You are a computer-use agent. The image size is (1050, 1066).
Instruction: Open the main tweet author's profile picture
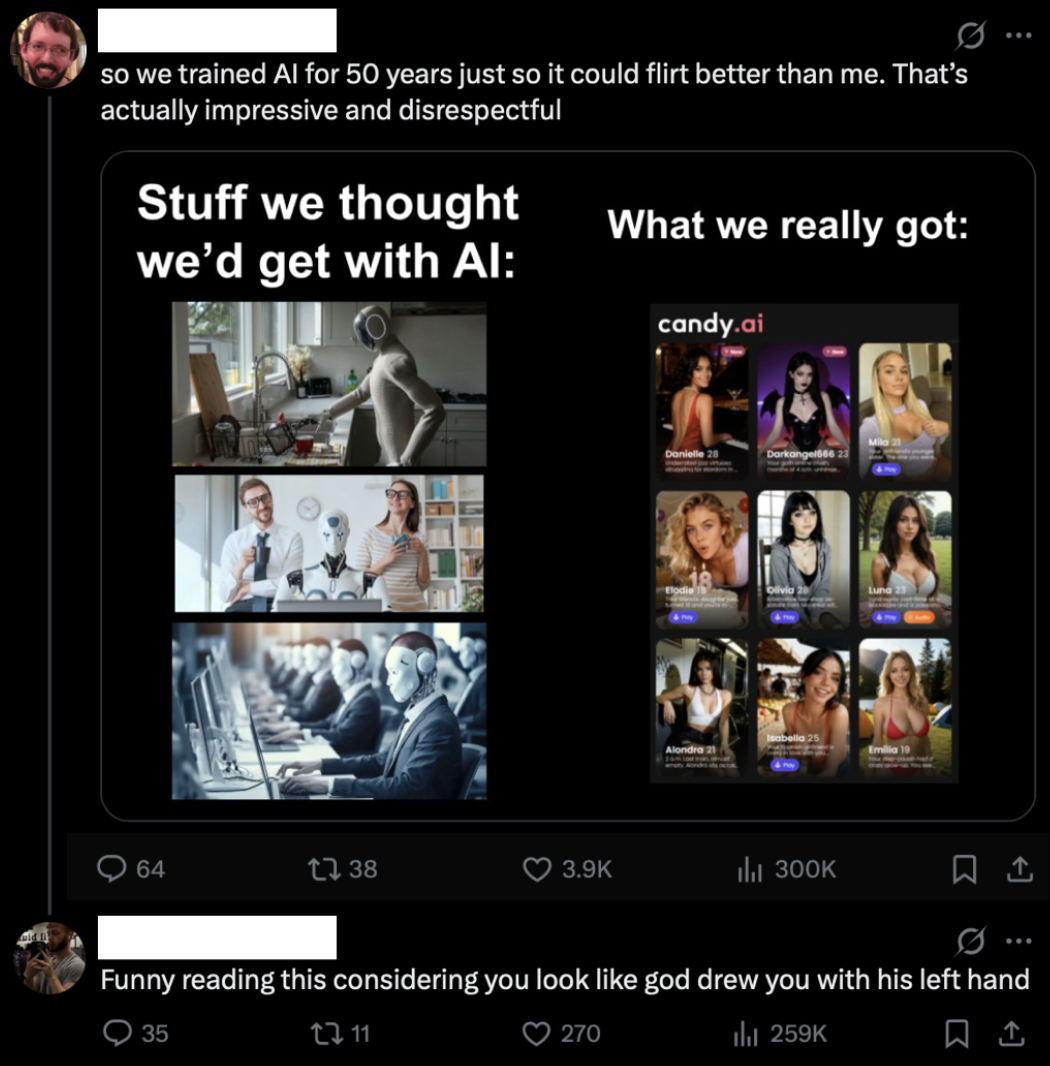(x=48, y=50)
